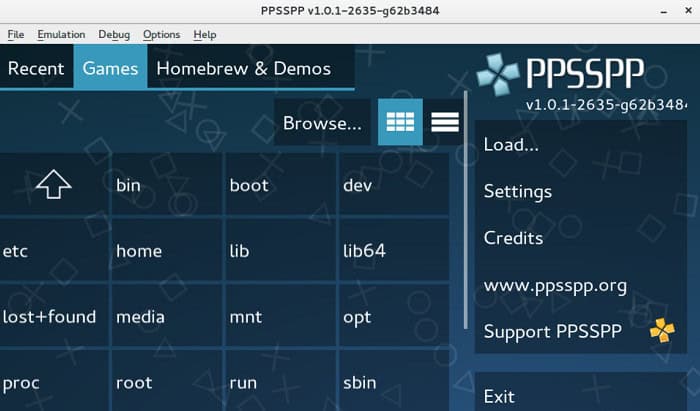Open the proc folder

point(54,382)
